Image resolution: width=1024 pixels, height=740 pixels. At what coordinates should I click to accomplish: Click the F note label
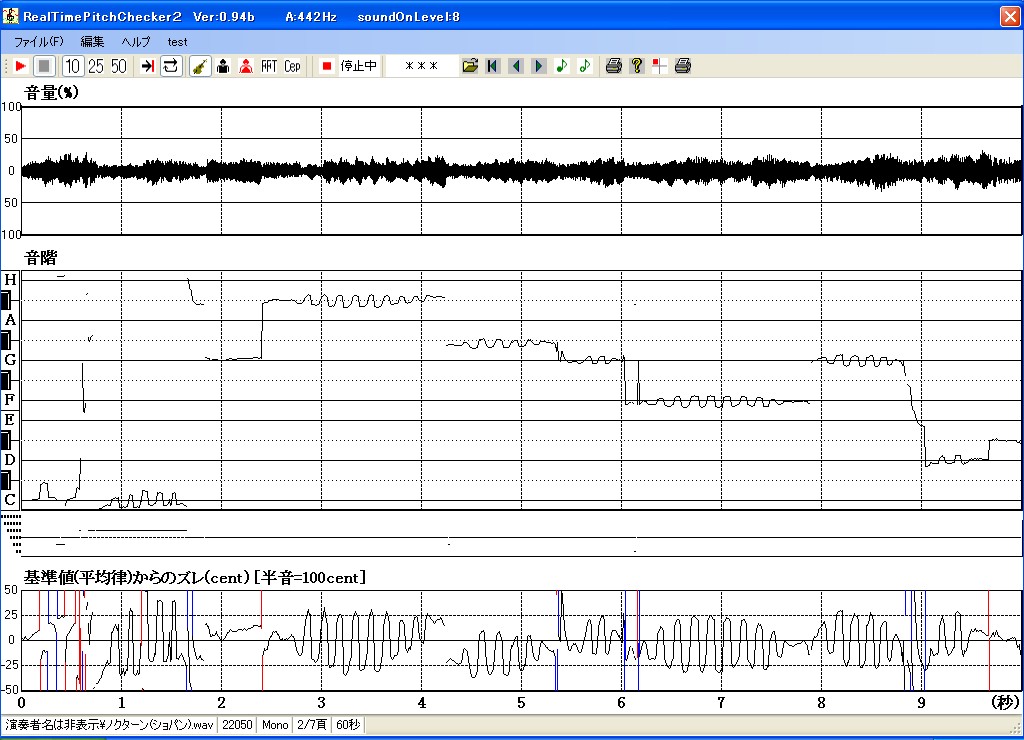coord(10,400)
